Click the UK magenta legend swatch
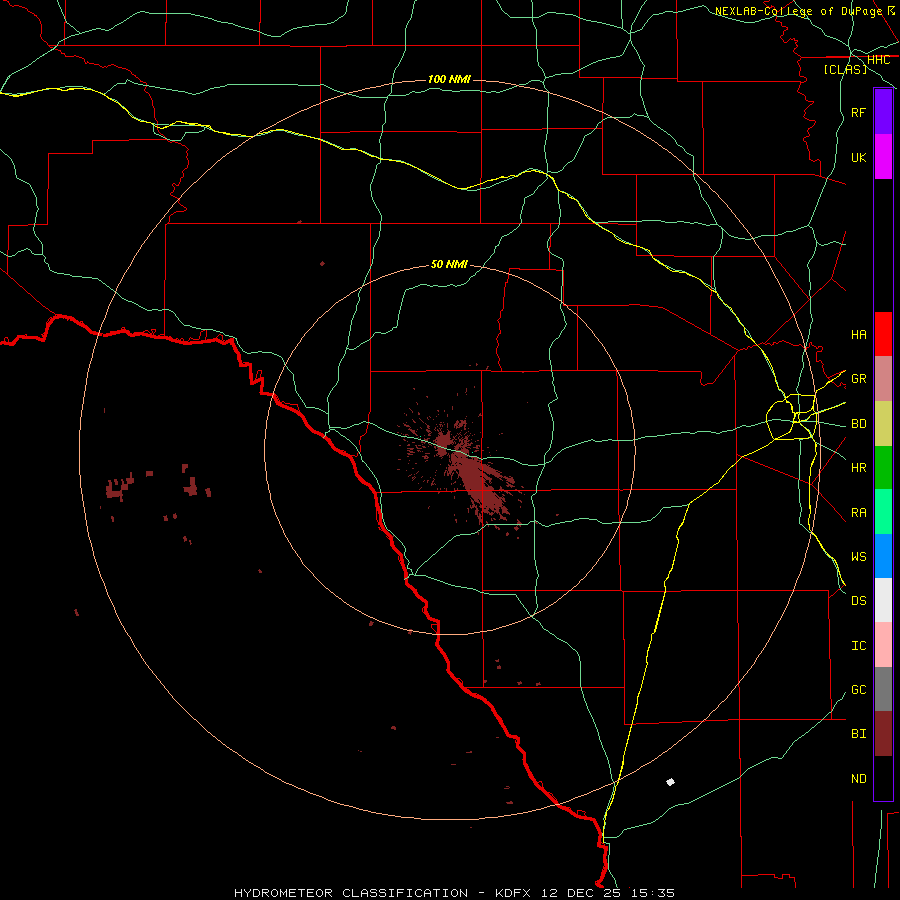The height and width of the screenshot is (900, 900). (883, 157)
